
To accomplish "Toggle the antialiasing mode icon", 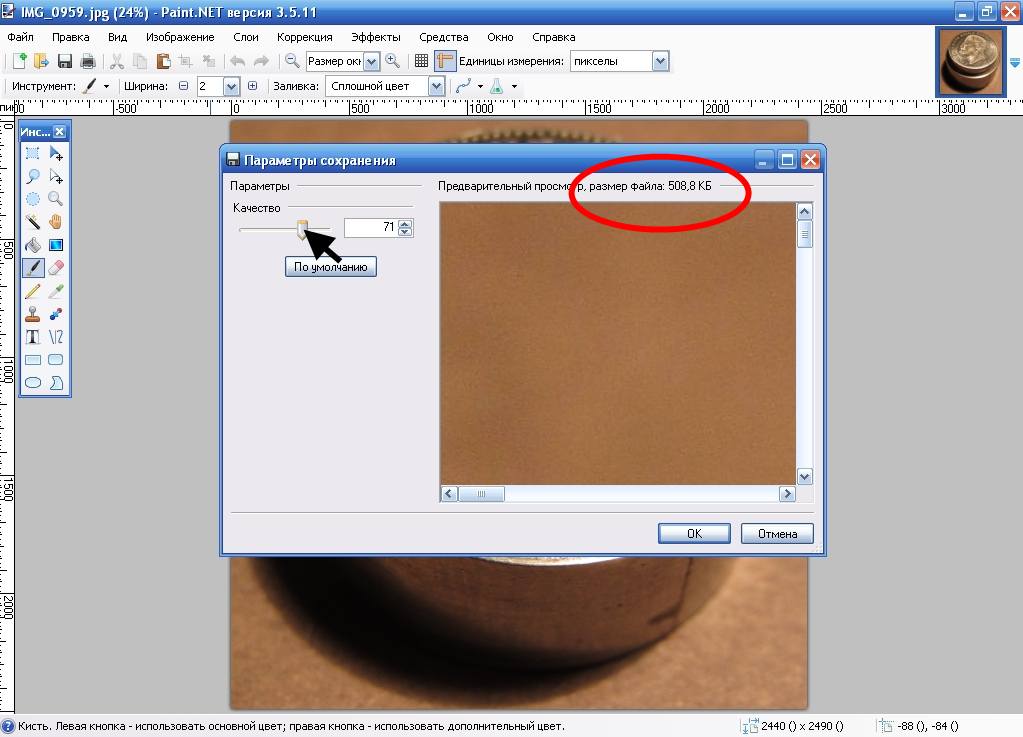I will tap(463, 86).
